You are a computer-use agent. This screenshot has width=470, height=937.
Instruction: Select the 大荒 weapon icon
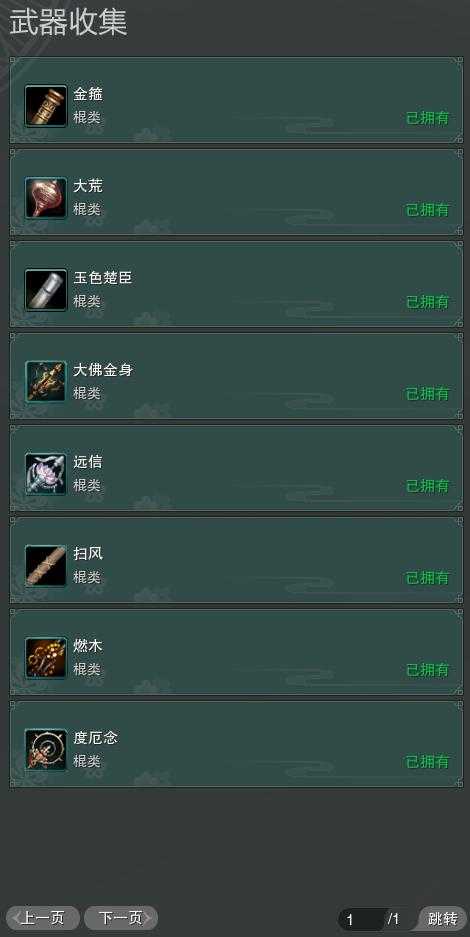(x=46, y=198)
